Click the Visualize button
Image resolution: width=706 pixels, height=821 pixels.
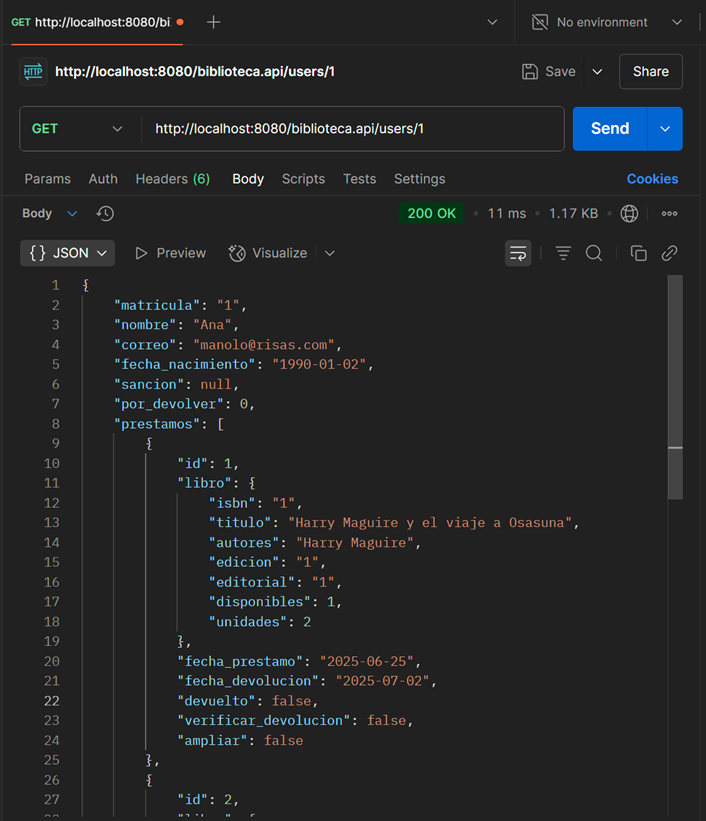click(x=268, y=253)
